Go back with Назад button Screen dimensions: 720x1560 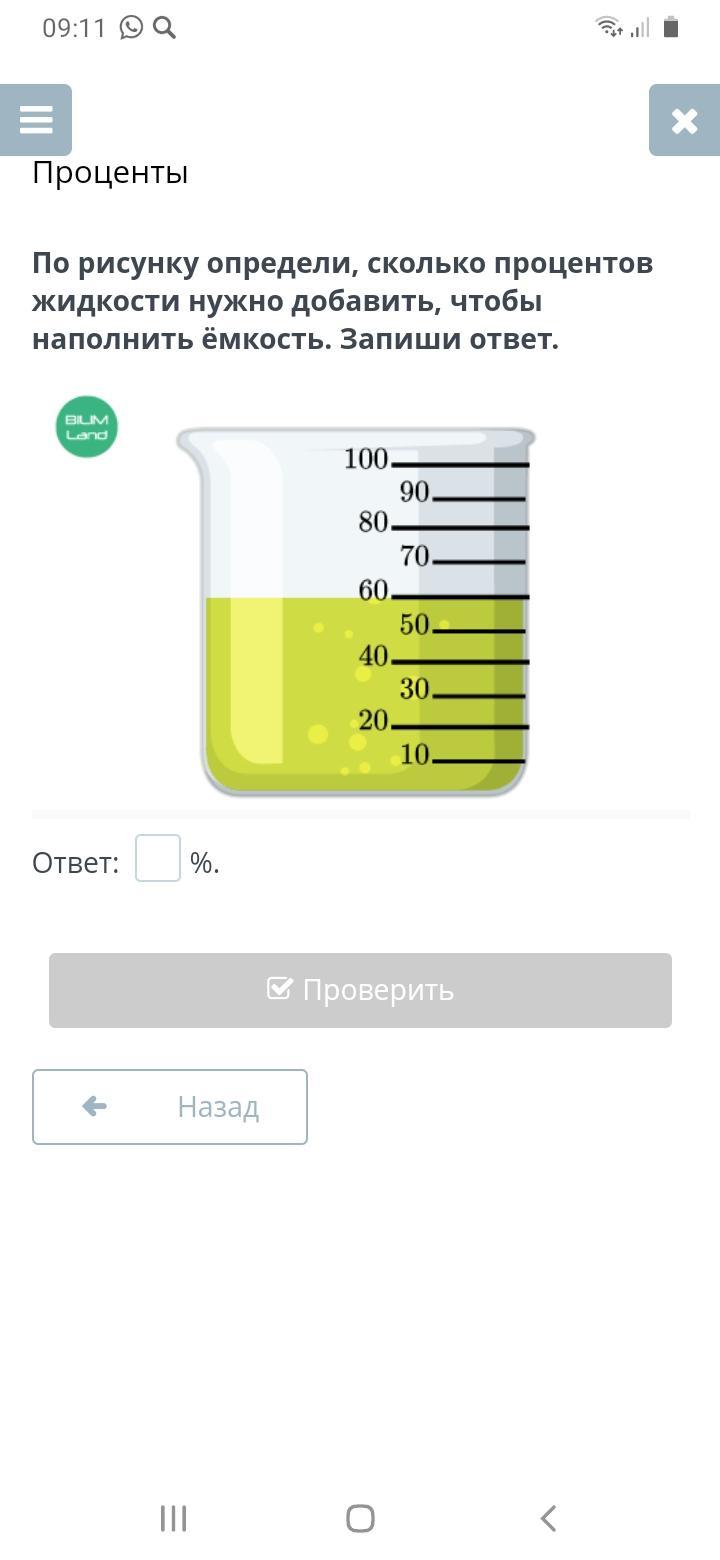click(x=170, y=1106)
